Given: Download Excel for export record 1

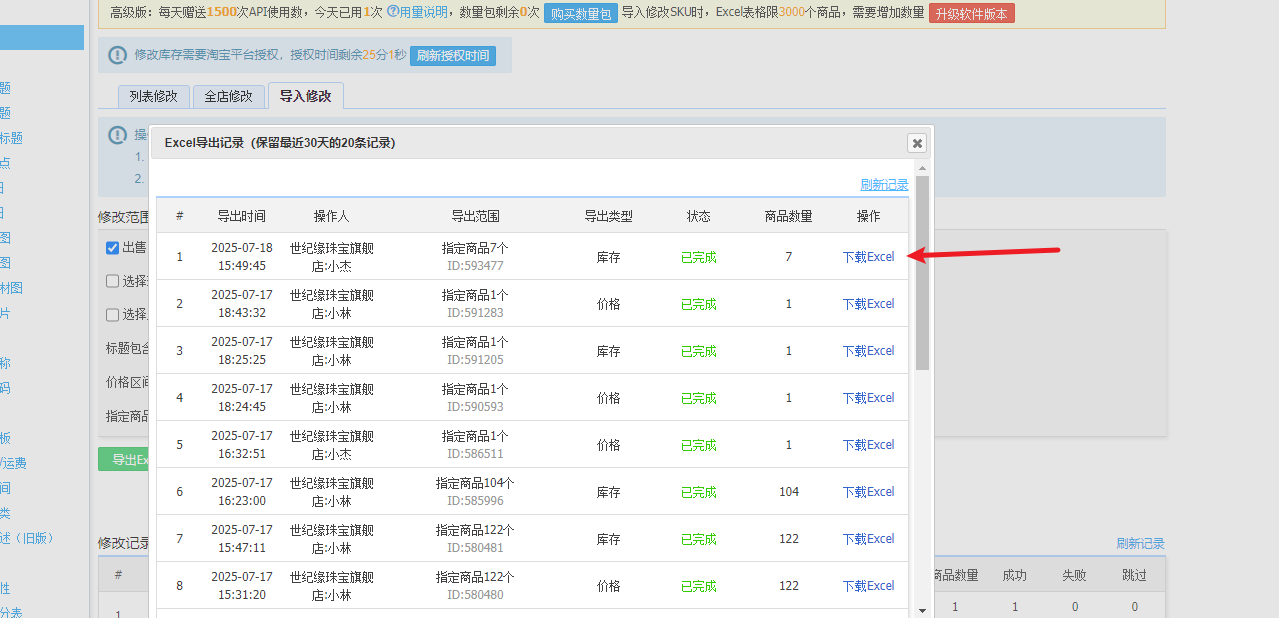Looking at the screenshot, I should [x=868, y=257].
